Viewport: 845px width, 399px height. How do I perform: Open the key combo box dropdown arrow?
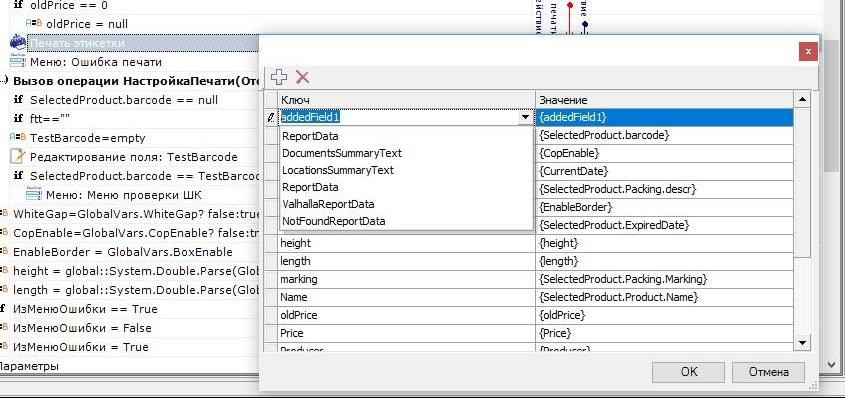(524, 117)
